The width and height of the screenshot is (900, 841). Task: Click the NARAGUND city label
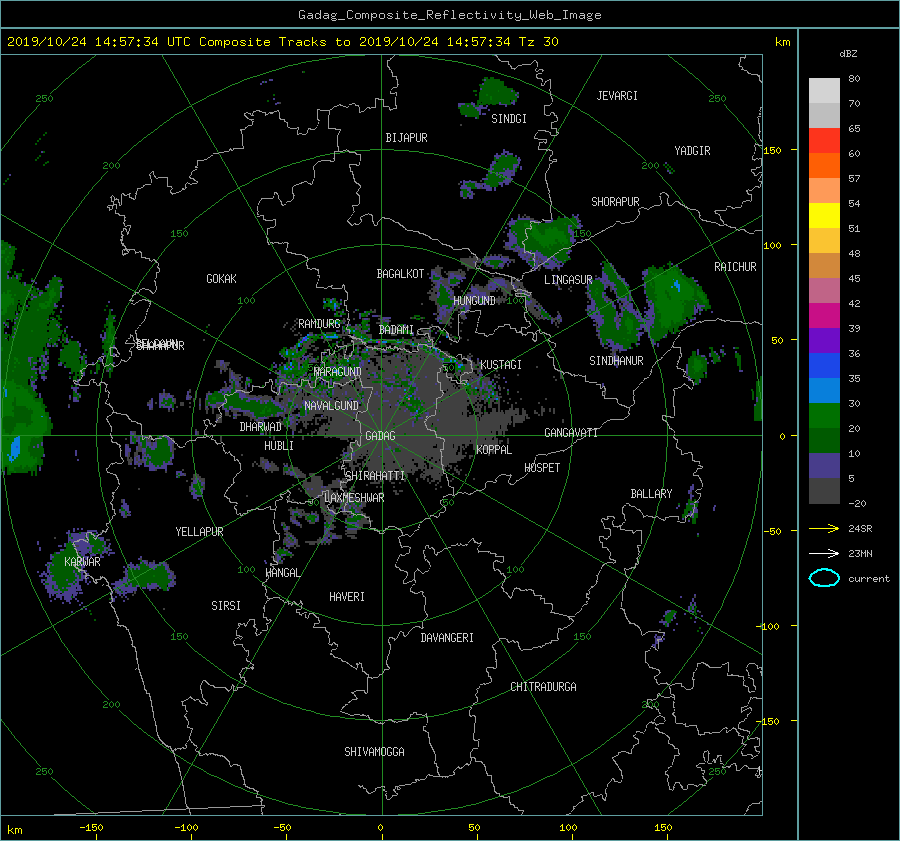(x=338, y=372)
